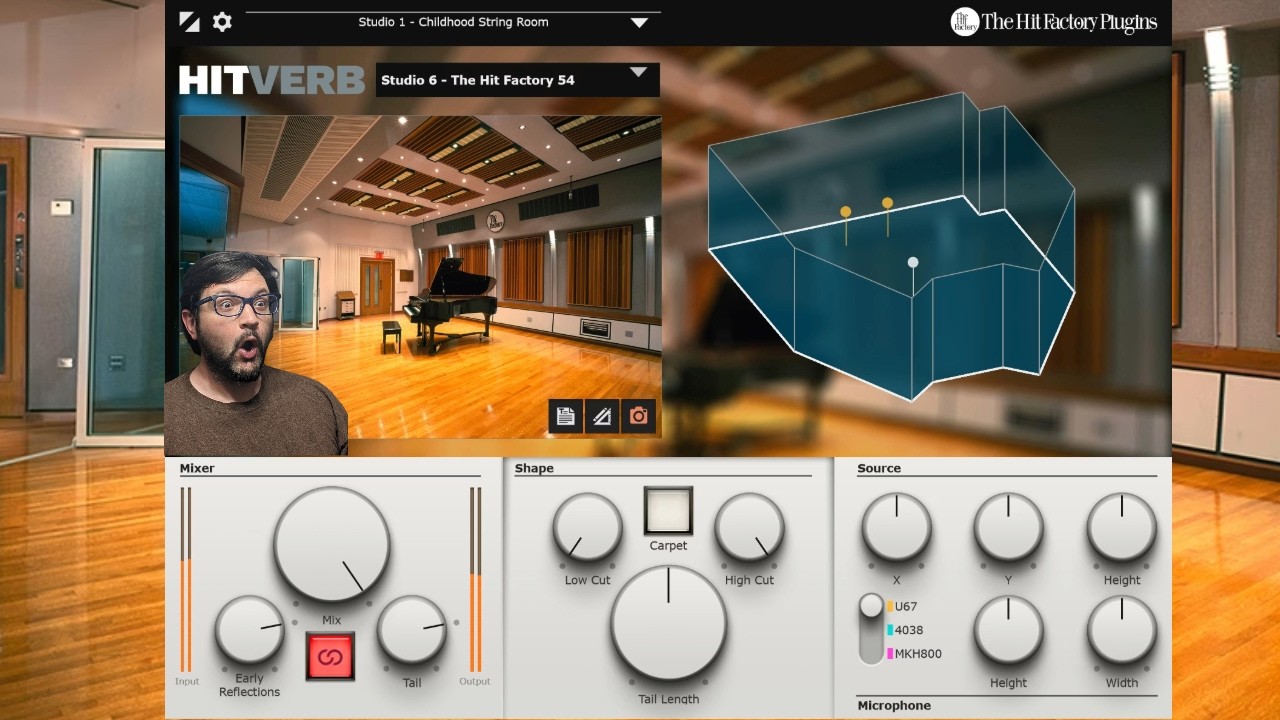Viewport: 1280px width, 720px height.
Task: Click the camera photo view icon
Action: [x=638, y=416]
